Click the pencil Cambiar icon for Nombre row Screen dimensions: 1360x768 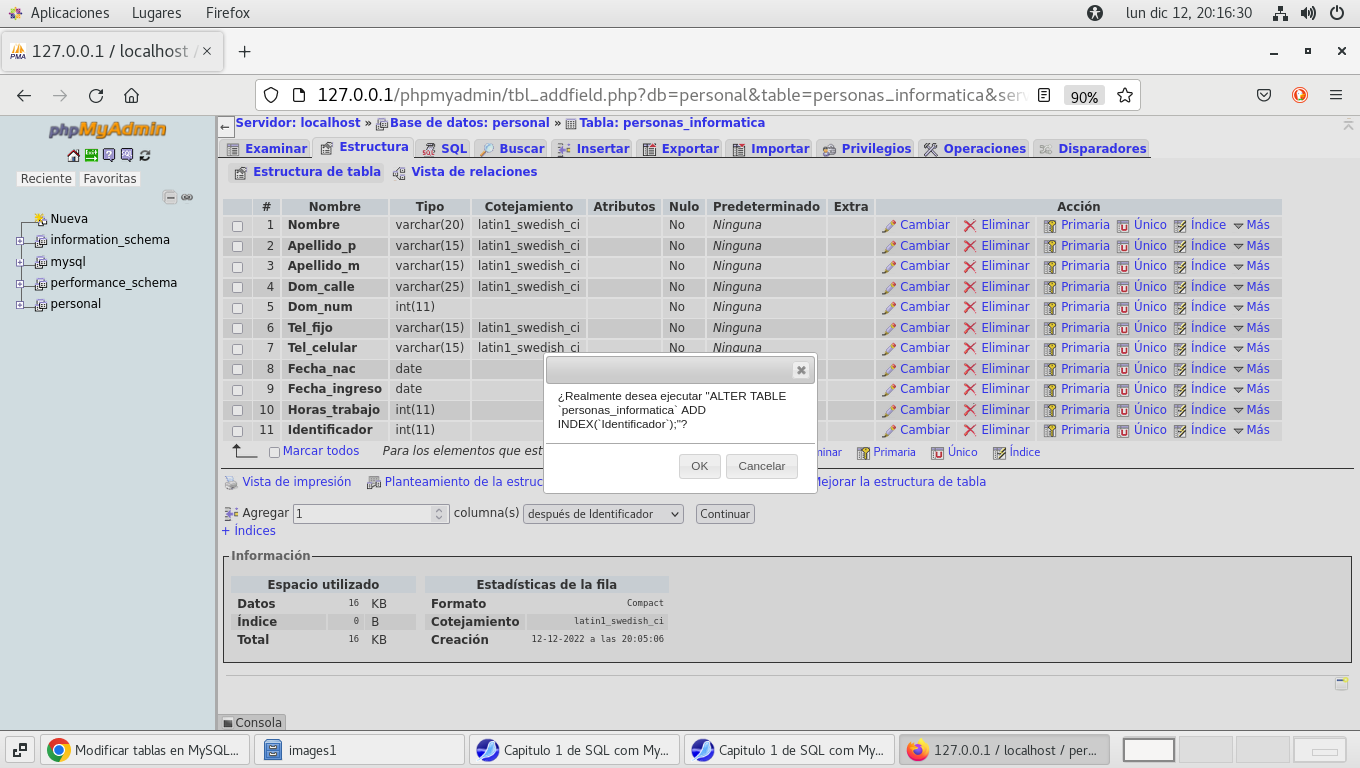point(889,226)
